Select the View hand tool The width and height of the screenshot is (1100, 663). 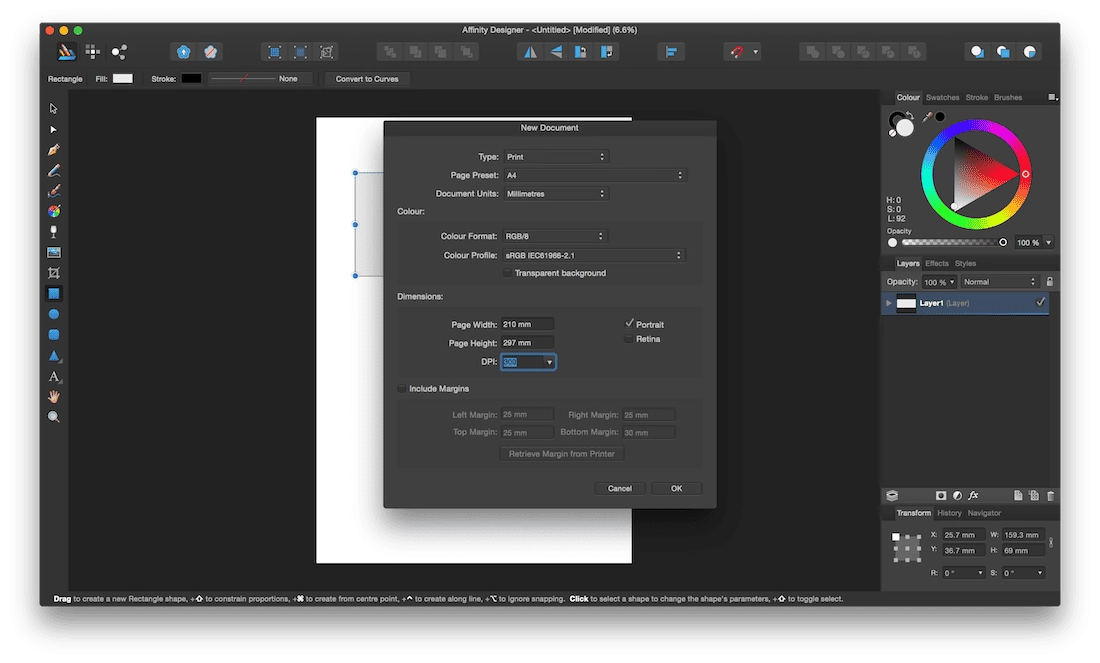point(53,396)
